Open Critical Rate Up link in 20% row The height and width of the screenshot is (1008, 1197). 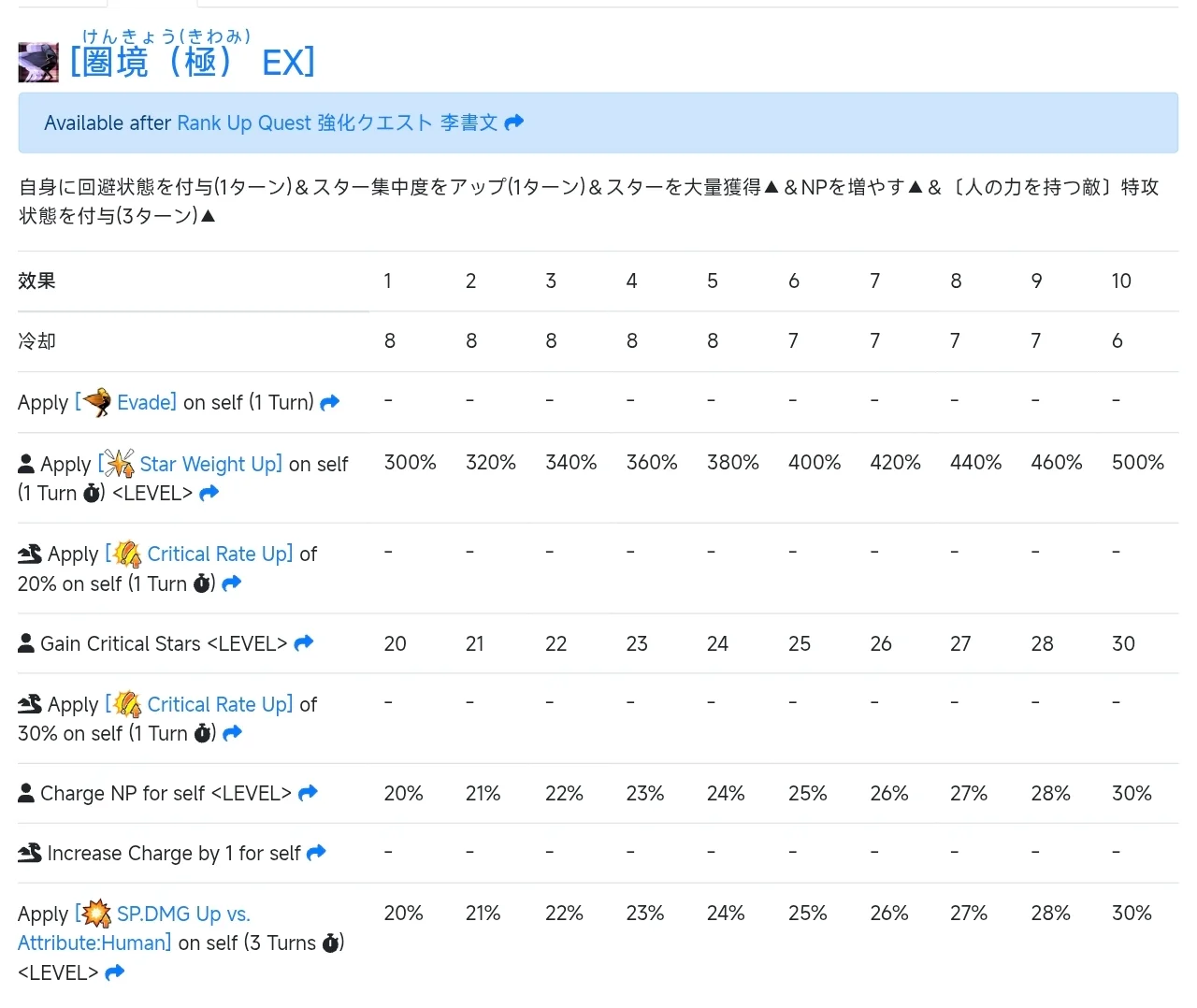point(219,554)
